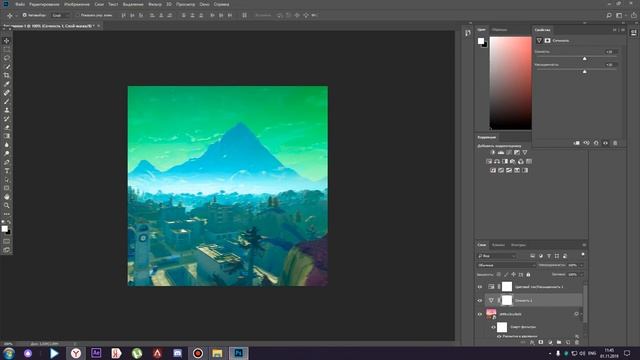Image resolution: width=640 pixels, height=360 pixels.
Task: Add a layer mask
Action: tap(541, 342)
